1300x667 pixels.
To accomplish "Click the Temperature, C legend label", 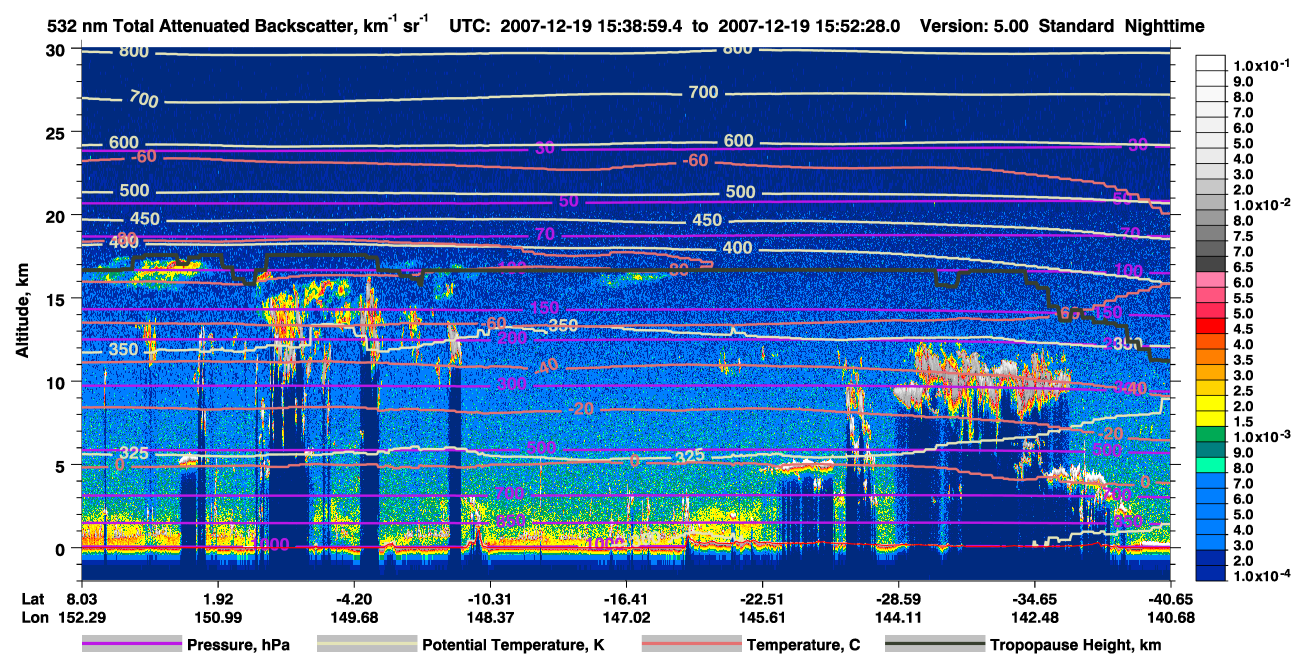I will [x=803, y=646].
